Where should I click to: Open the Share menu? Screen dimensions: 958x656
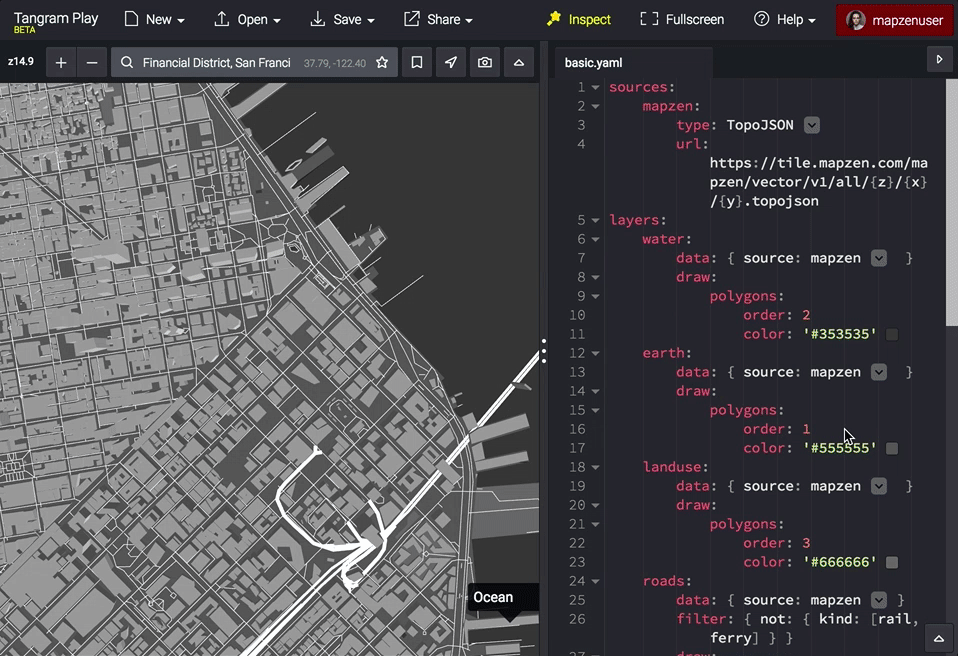pyautogui.click(x=438, y=20)
